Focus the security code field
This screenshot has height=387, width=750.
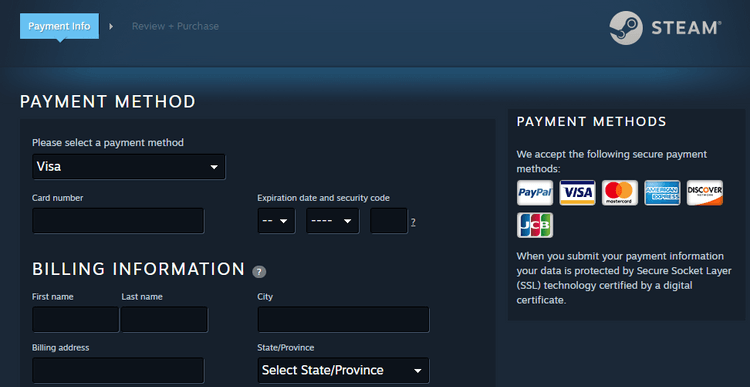point(389,221)
